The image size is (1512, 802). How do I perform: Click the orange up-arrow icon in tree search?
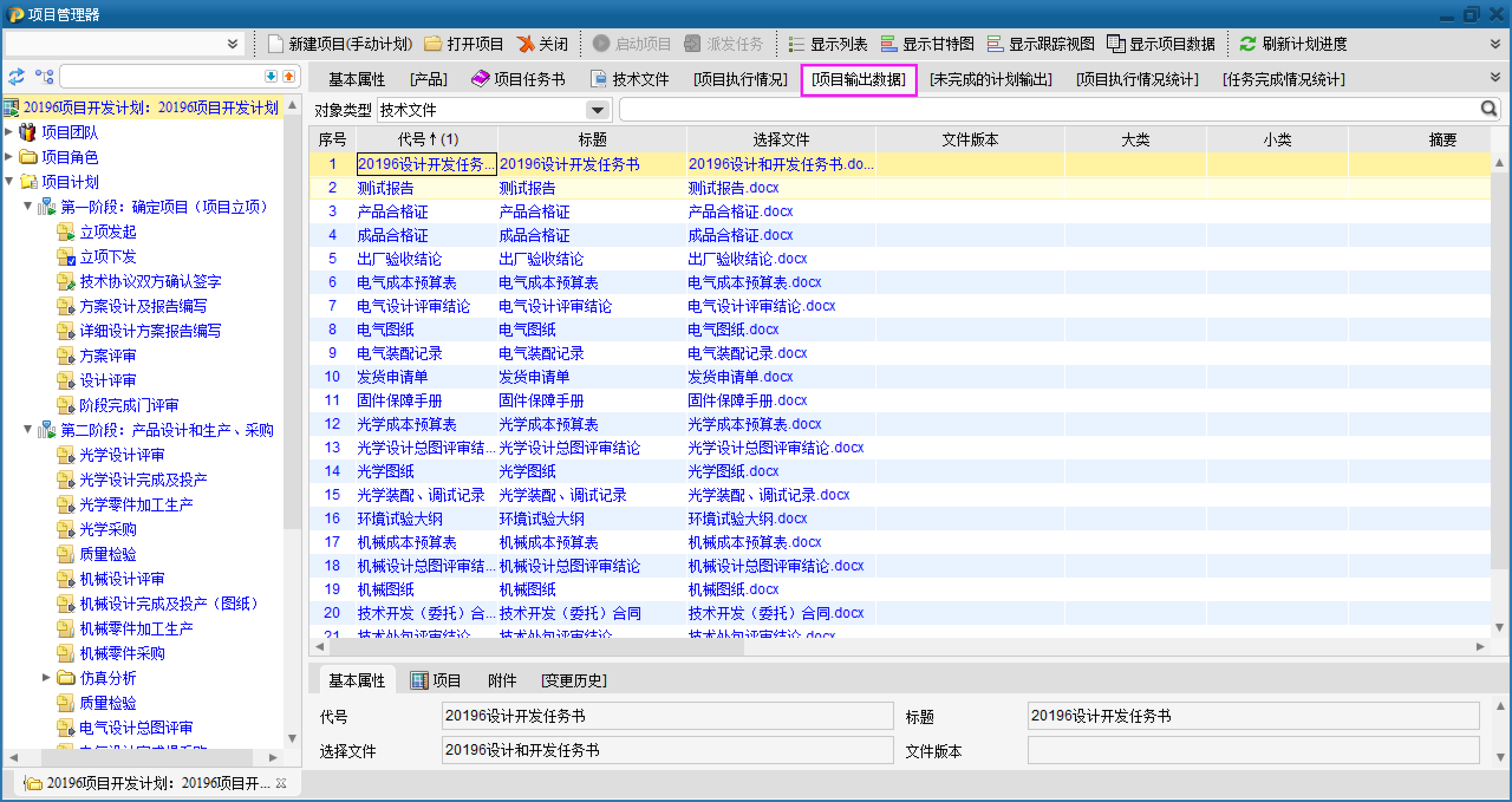point(289,76)
